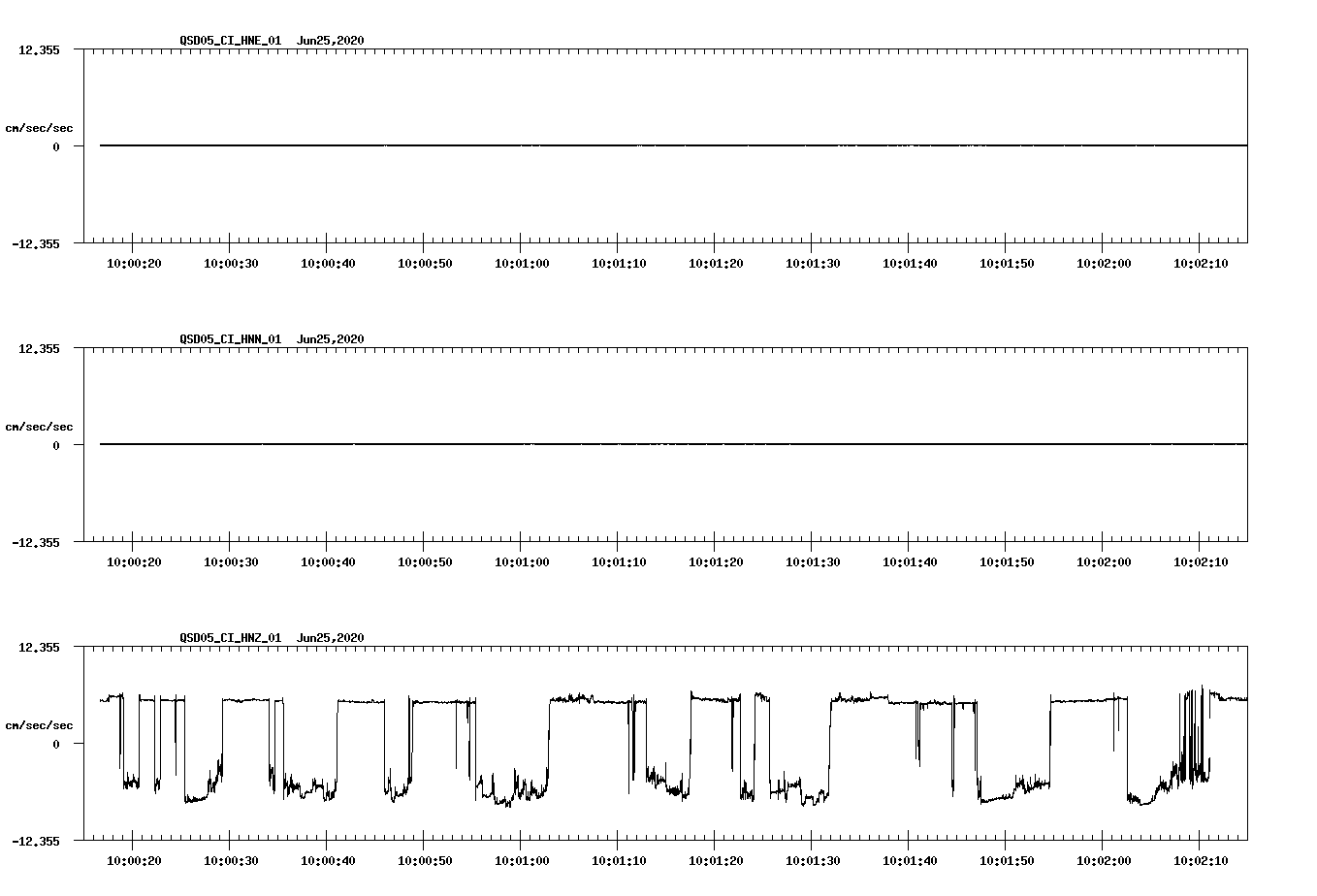Click 10:02:00 time label under HNN chart

click(x=1104, y=561)
